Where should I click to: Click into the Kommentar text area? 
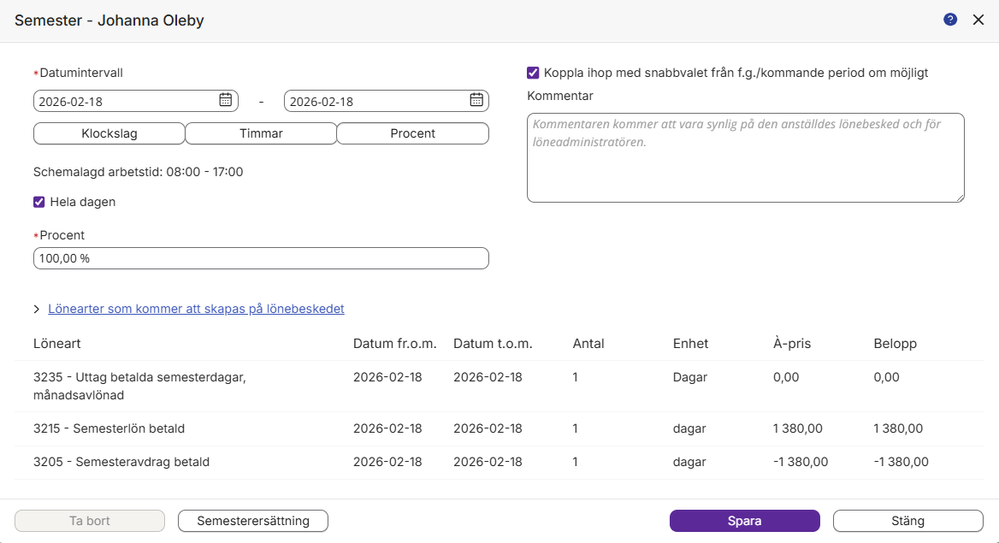[x=745, y=158]
